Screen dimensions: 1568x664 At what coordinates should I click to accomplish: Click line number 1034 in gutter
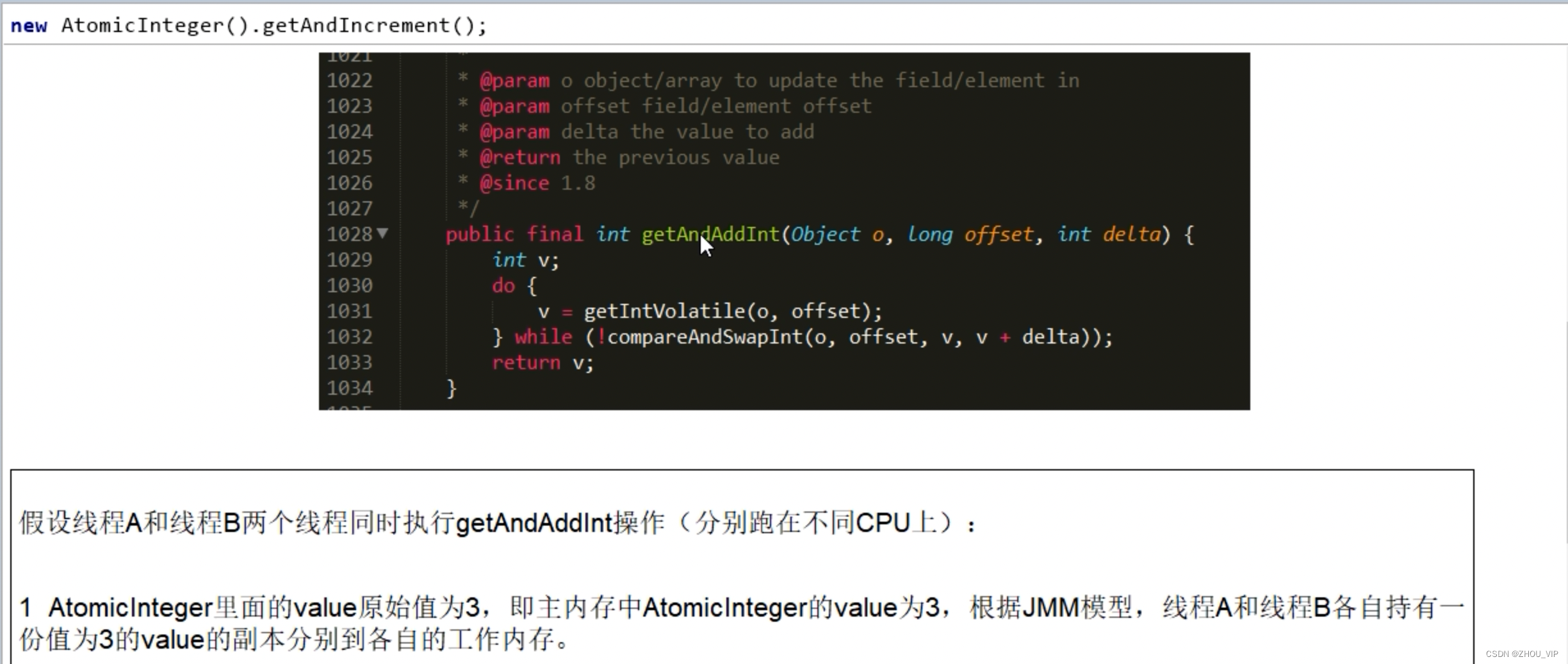coord(350,388)
